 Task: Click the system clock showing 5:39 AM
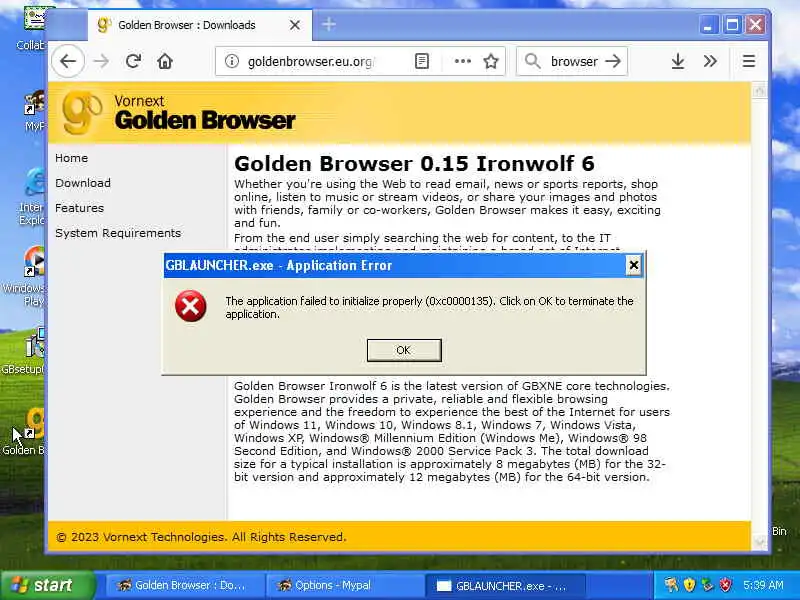pos(763,585)
